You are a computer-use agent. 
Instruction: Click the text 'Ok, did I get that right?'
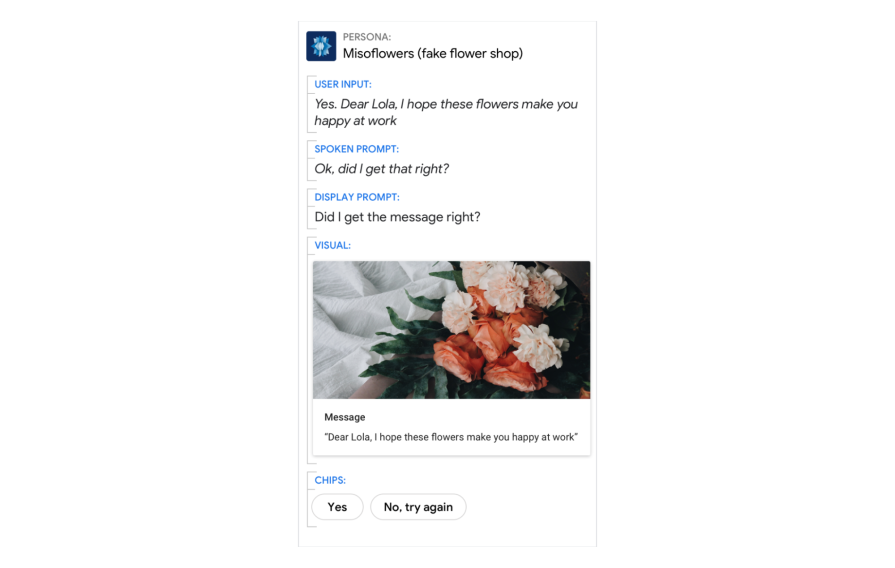point(382,169)
